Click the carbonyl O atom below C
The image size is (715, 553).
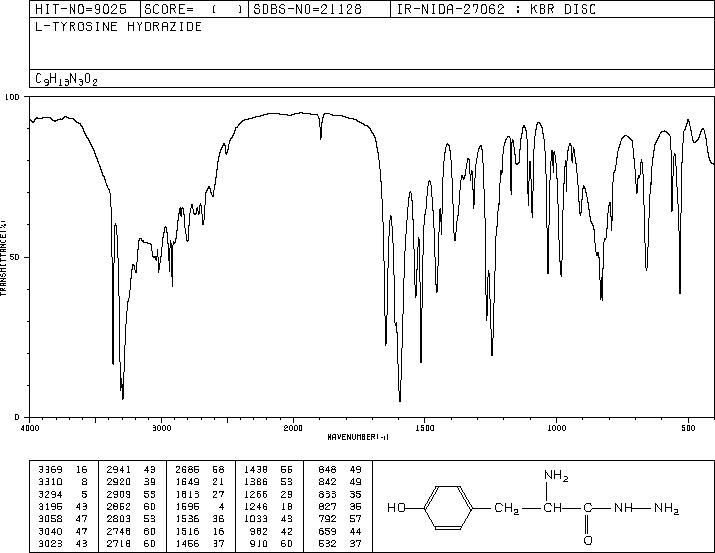click(588, 541)
